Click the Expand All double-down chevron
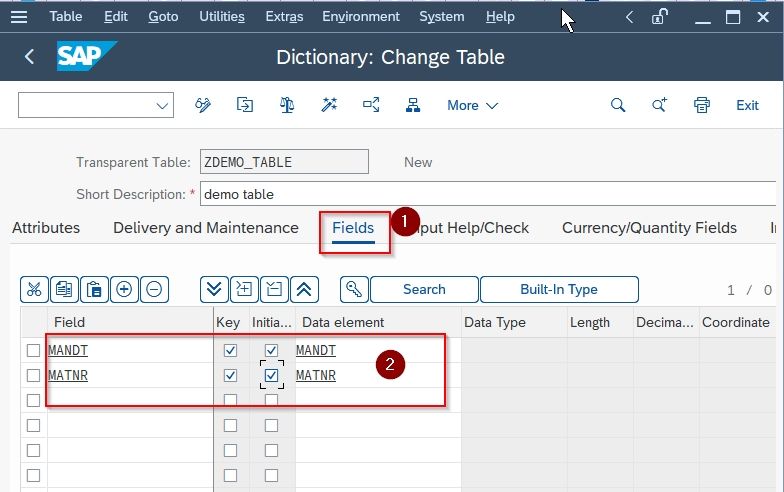 (x=214, y=290)
